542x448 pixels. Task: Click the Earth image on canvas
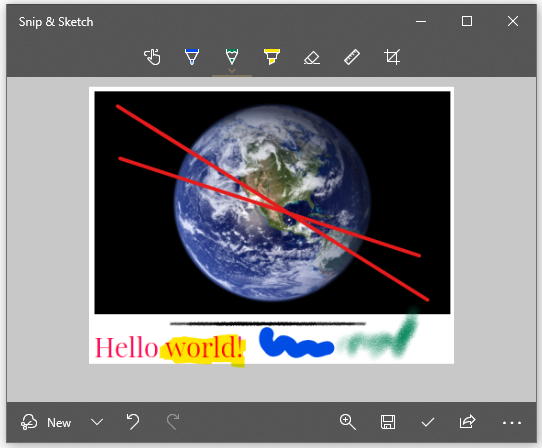click(x=272, y=203)
